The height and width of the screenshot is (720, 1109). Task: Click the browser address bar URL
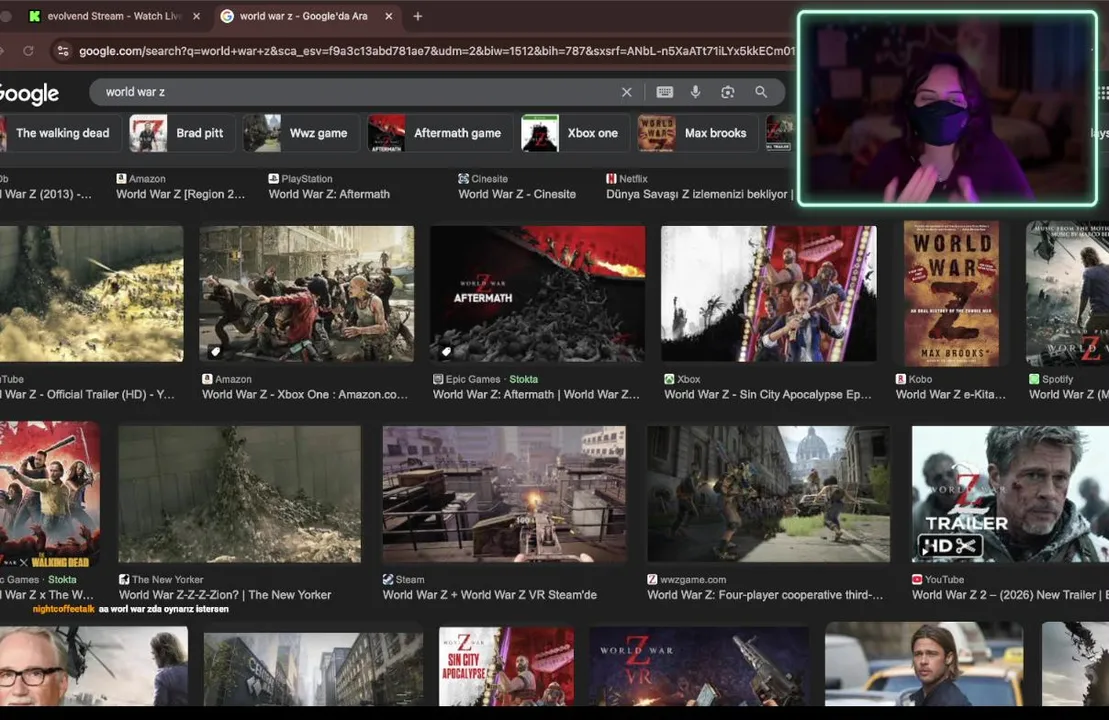(x=436, y=51)
